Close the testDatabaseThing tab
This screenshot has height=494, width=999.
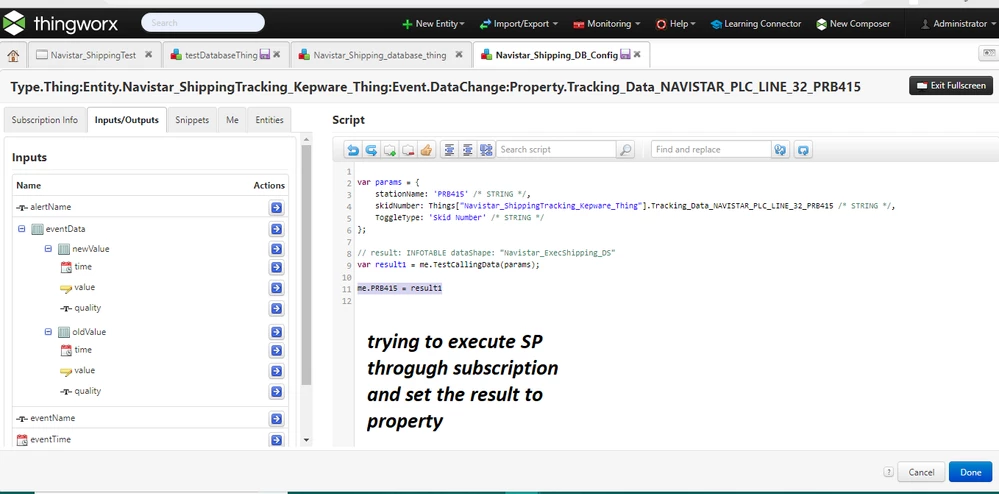click(x=277, y=55)
